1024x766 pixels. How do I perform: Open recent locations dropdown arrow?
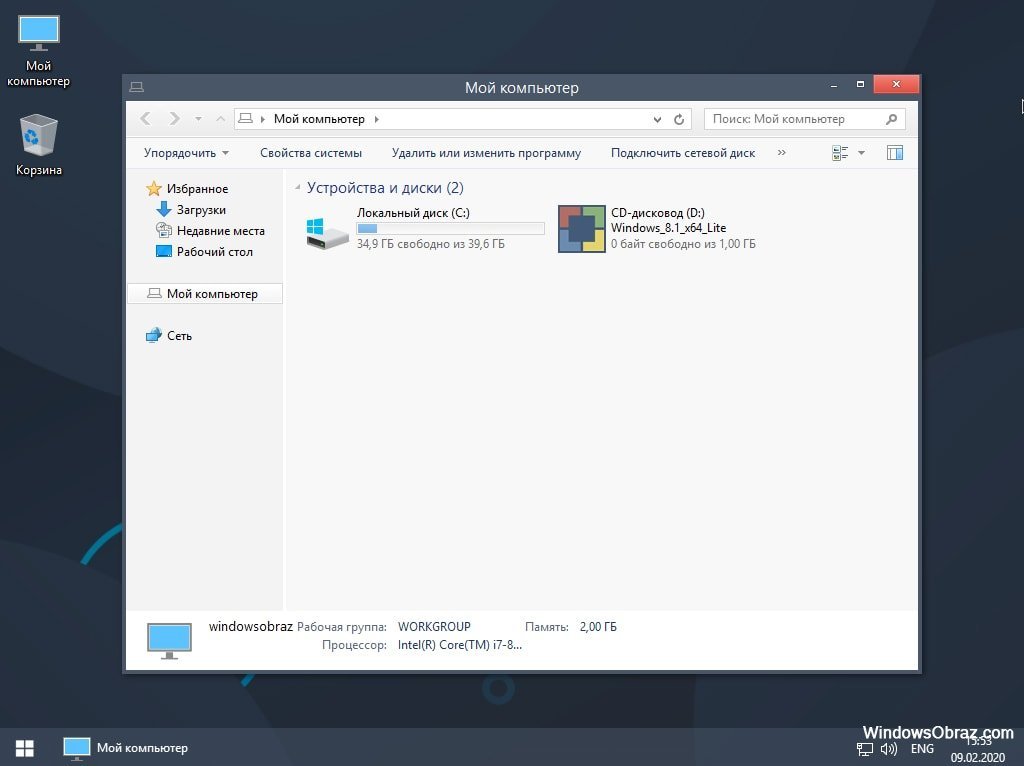pyautogui.click(x=198, y=119)
